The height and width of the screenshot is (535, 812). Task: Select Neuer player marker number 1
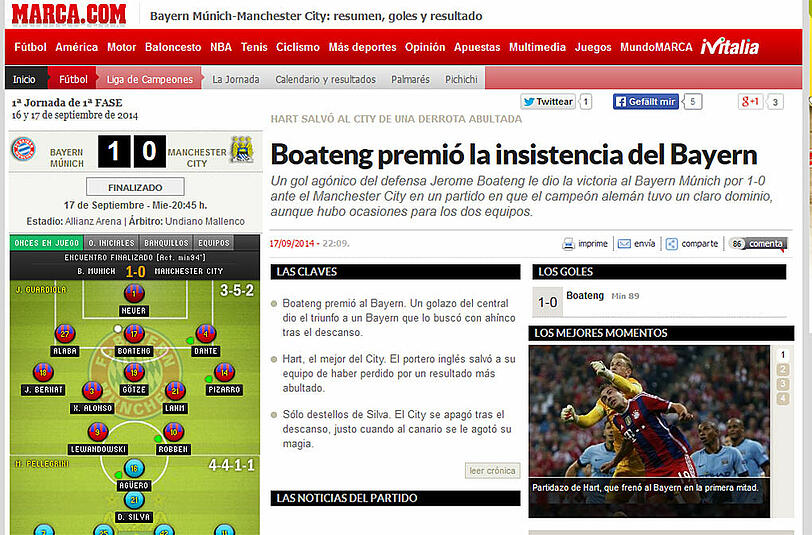point(134,294)
